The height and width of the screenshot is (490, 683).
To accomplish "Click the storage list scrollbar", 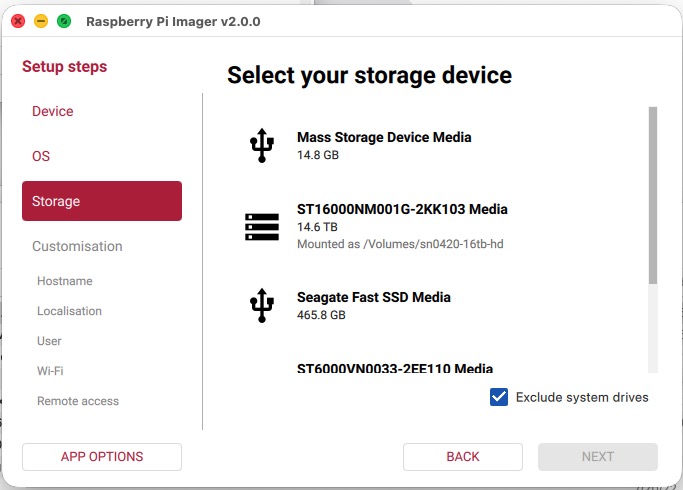I will point(652,196).
